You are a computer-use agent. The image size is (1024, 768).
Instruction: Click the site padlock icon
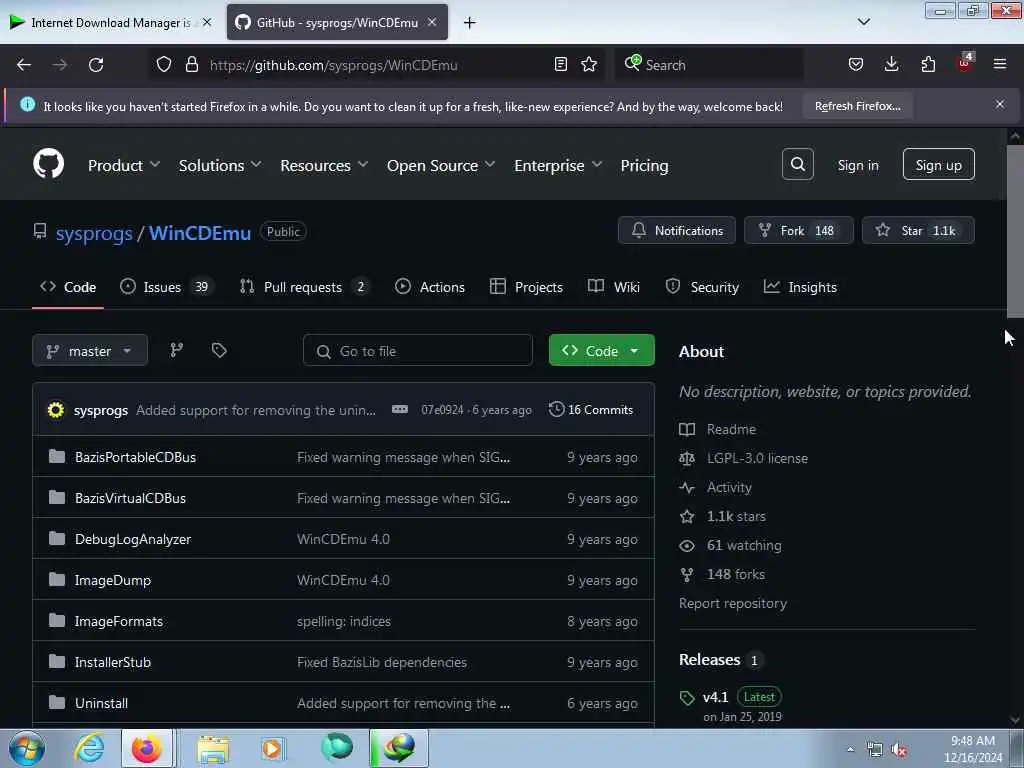(191, 65)
